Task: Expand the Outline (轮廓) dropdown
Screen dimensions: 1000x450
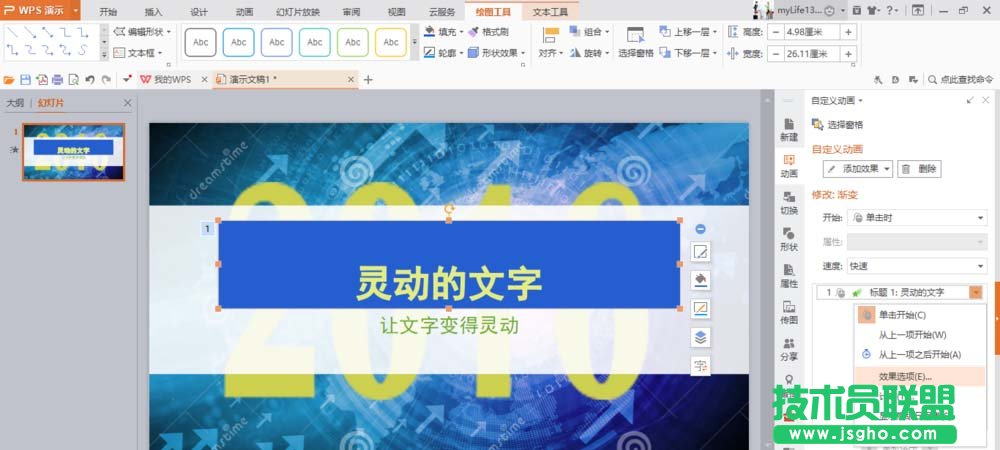Action: [460, 53]
